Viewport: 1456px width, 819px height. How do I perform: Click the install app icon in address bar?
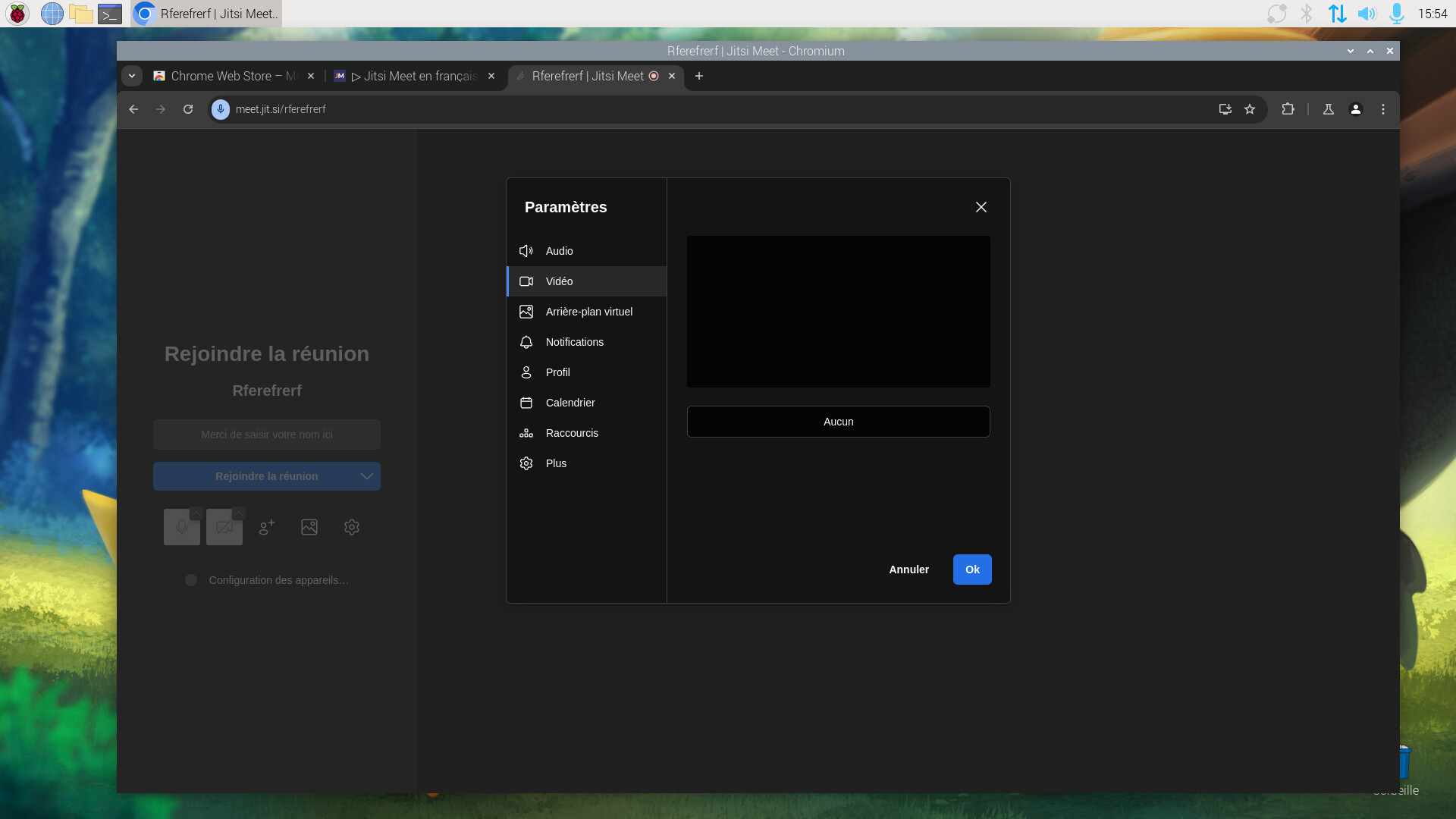coord(1225,109)
